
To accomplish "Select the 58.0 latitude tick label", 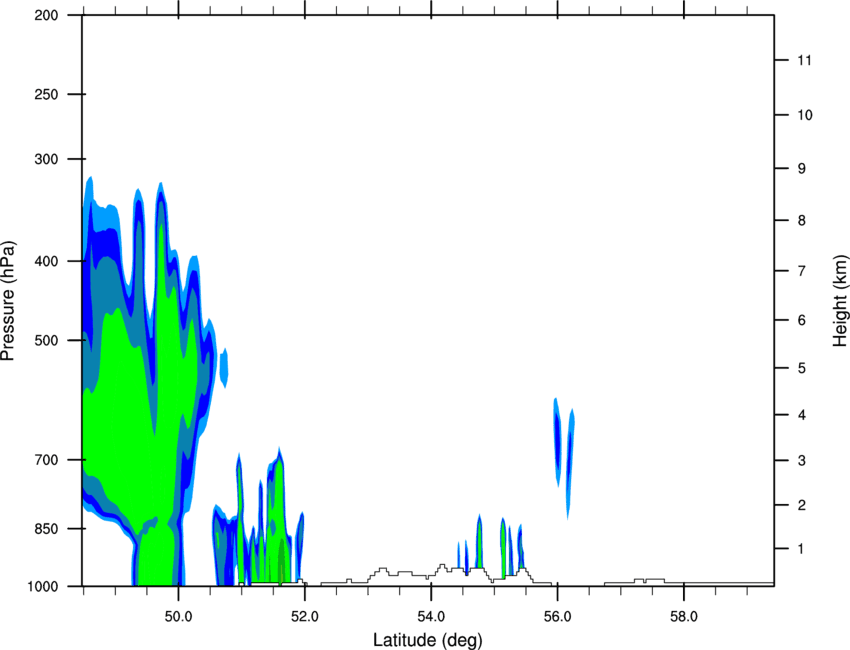I will 684,617.
